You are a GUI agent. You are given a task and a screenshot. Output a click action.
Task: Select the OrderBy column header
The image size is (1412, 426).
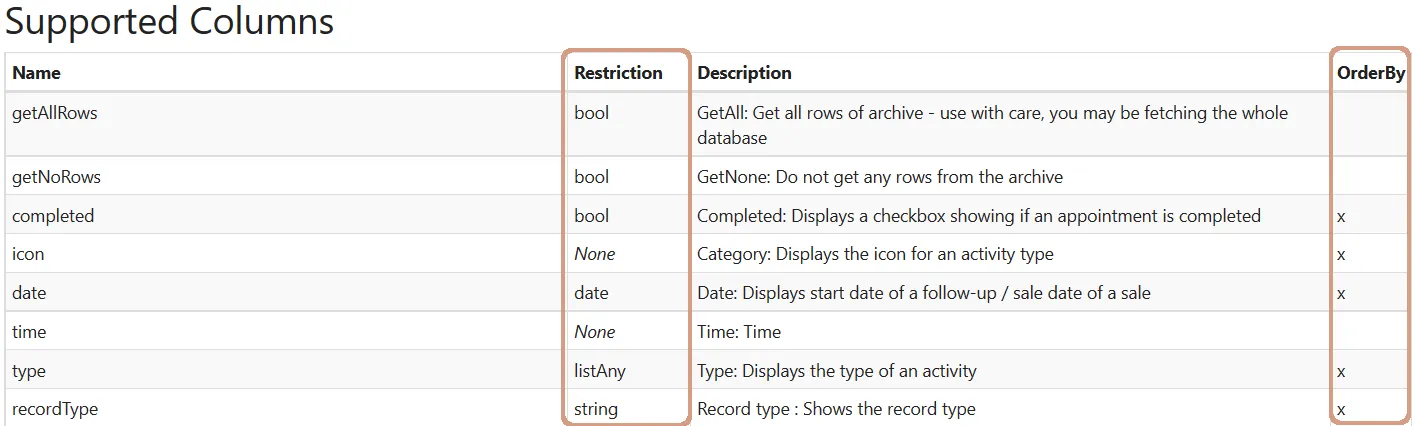[1371, 73]
